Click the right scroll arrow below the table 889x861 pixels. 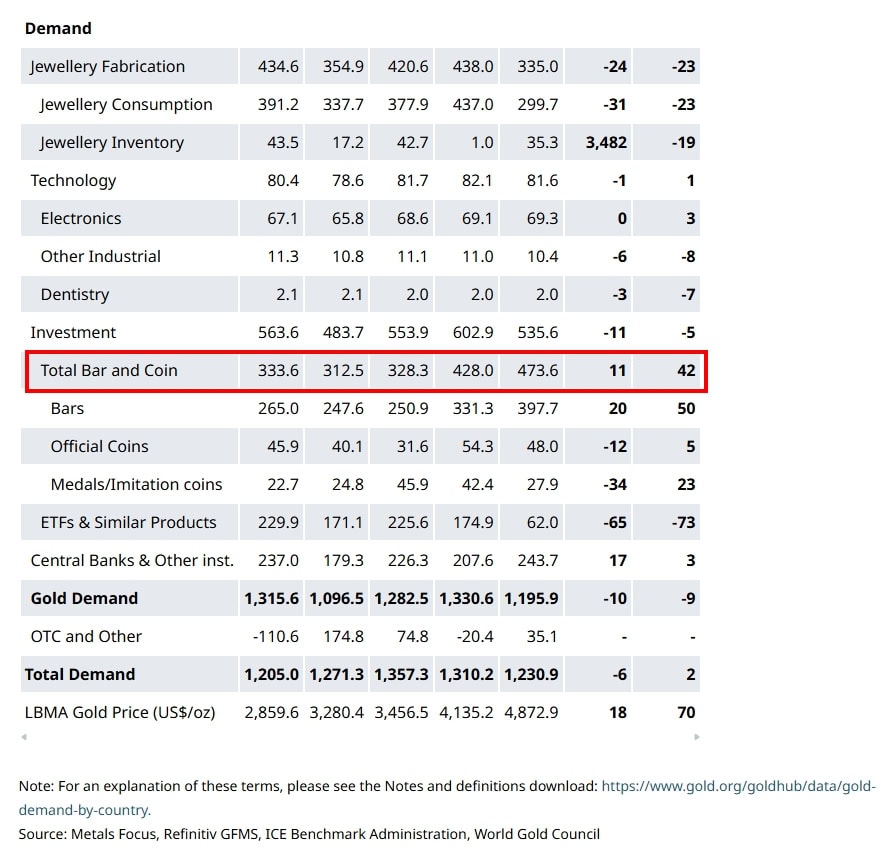coord(696,737)
